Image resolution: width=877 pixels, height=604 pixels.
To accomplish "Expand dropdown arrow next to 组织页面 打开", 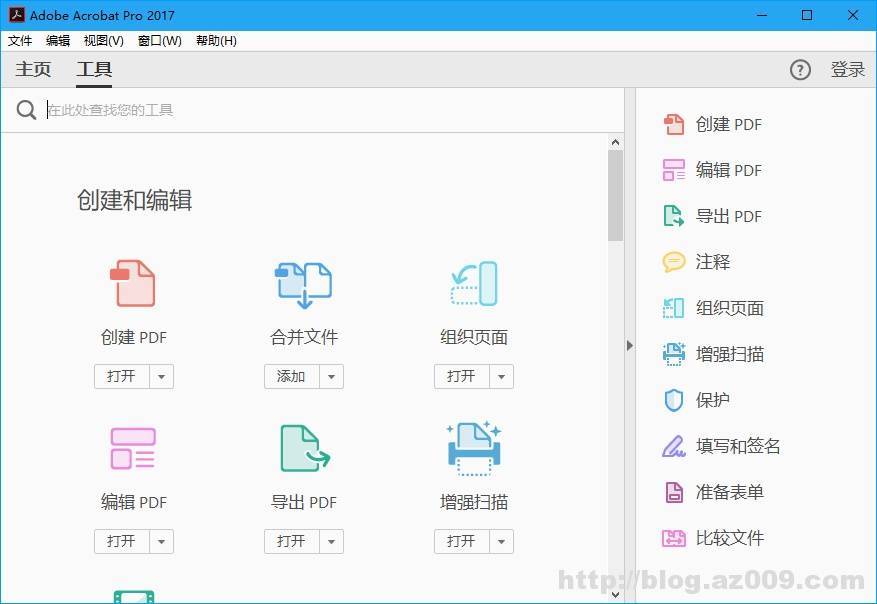I will pyautogui.click(x=502, y=376).
